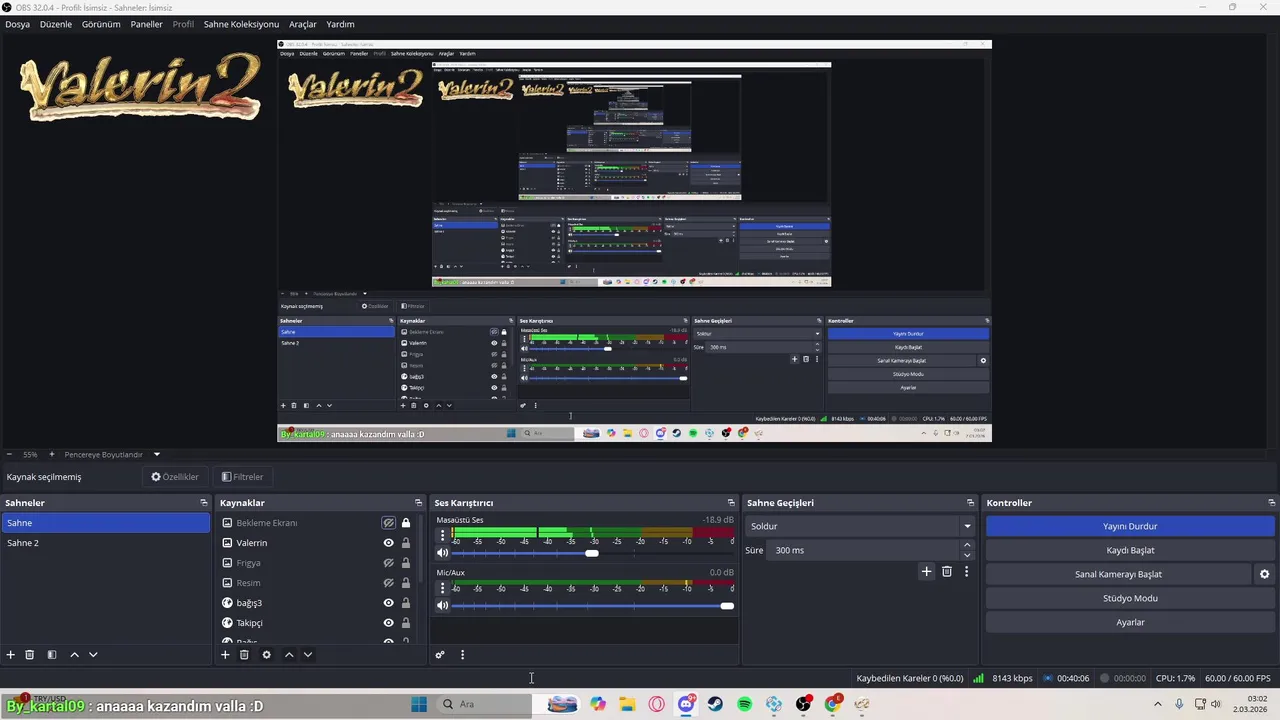Open audio mixer menu three-dot icon

[462, 655]
